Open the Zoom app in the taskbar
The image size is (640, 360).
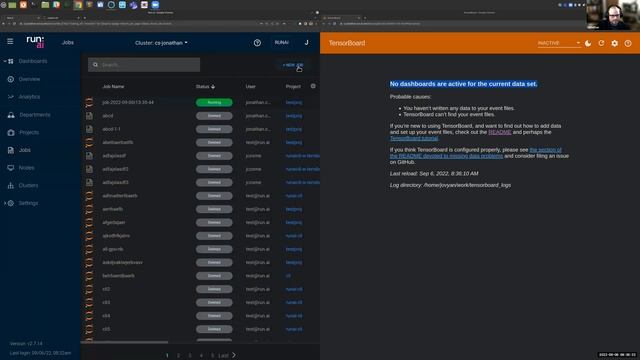(155, 5)
